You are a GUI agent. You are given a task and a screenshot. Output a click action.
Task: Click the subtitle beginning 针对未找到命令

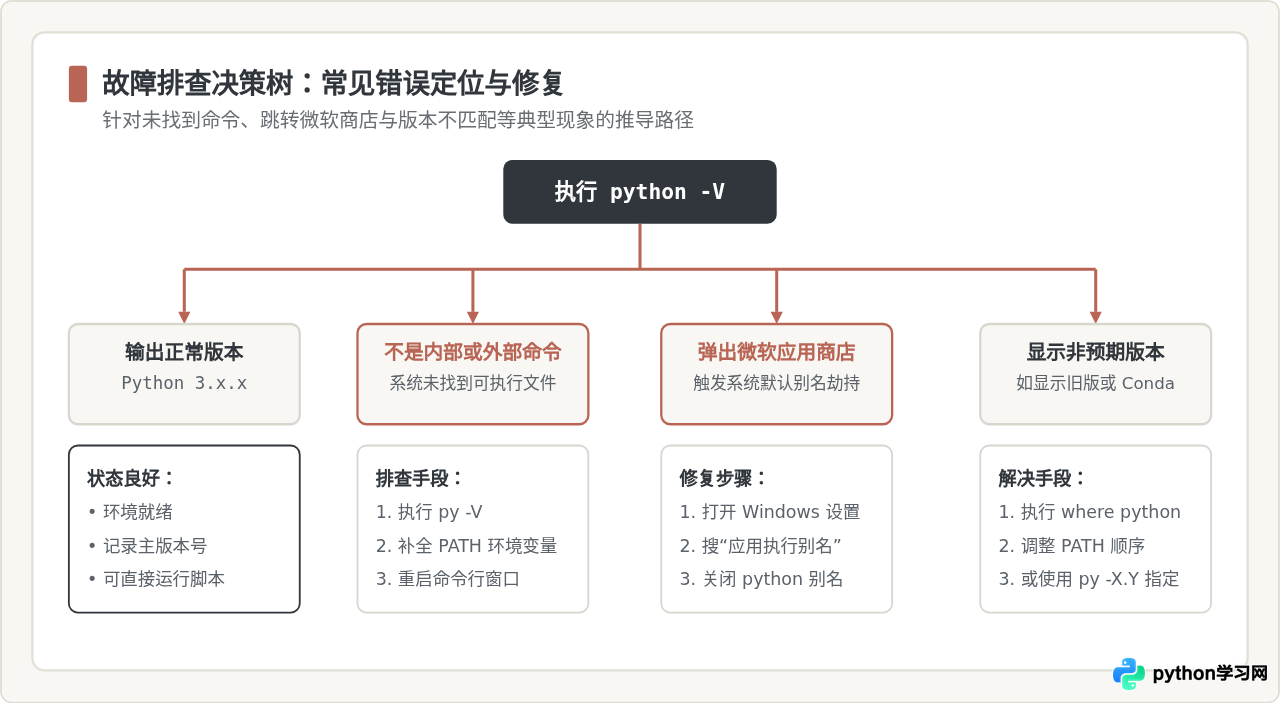(398, 120)
